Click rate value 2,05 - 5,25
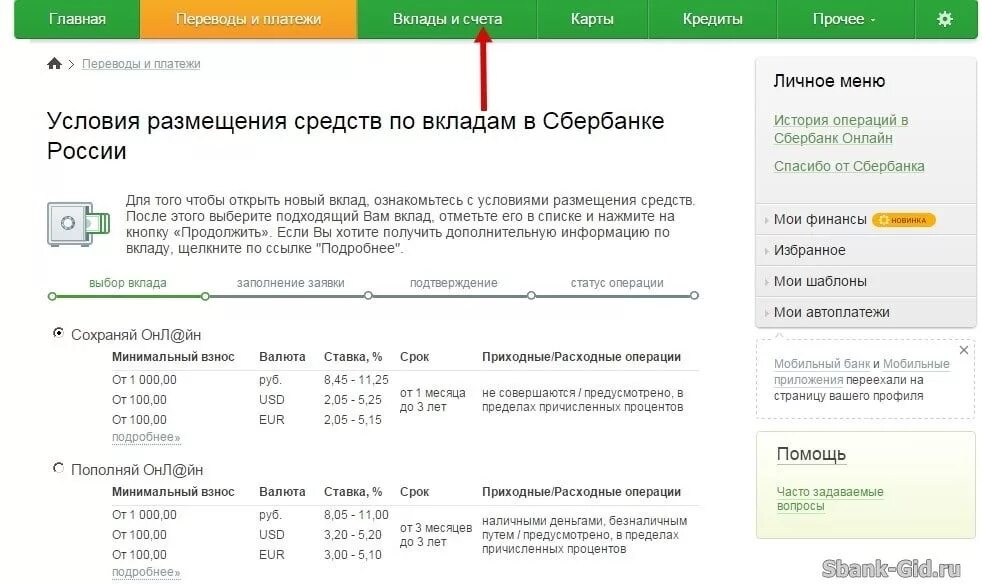This screenshot has height=584, width=982. [353, 400]
